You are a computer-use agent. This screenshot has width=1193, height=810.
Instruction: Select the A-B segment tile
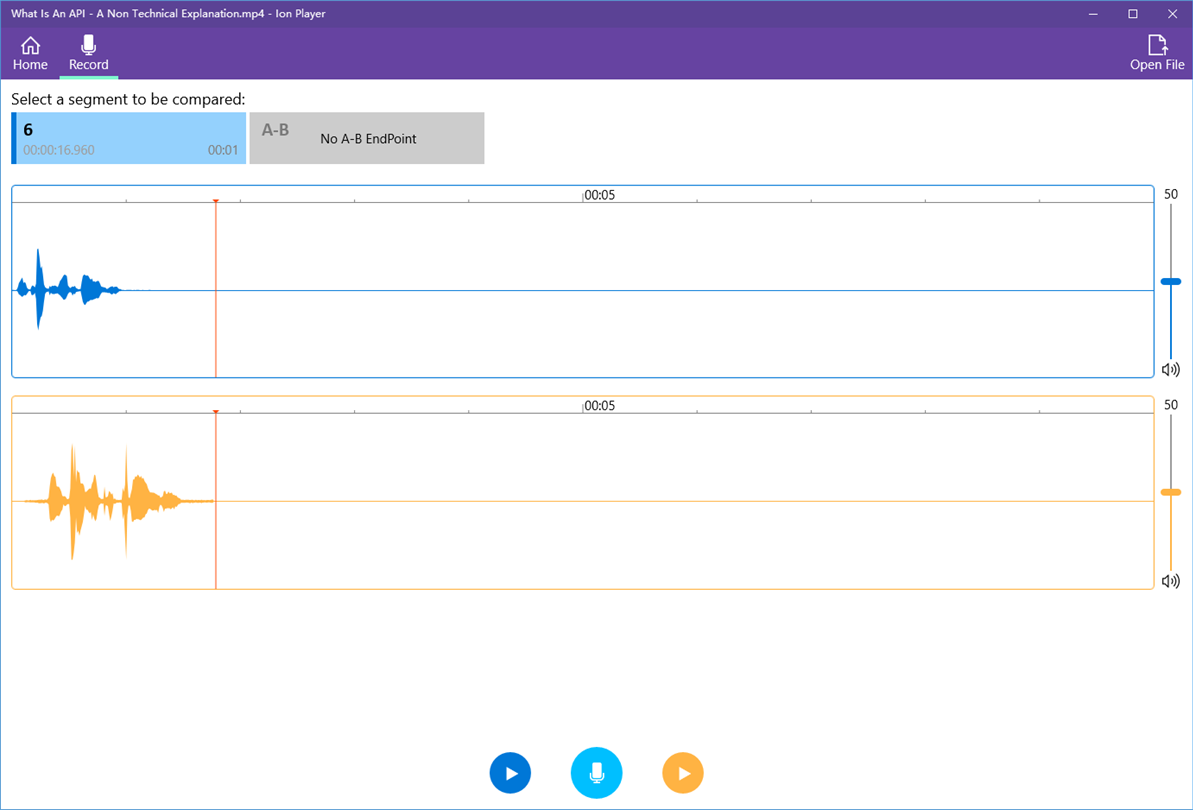pyautogui.click(x=367, y=138)
